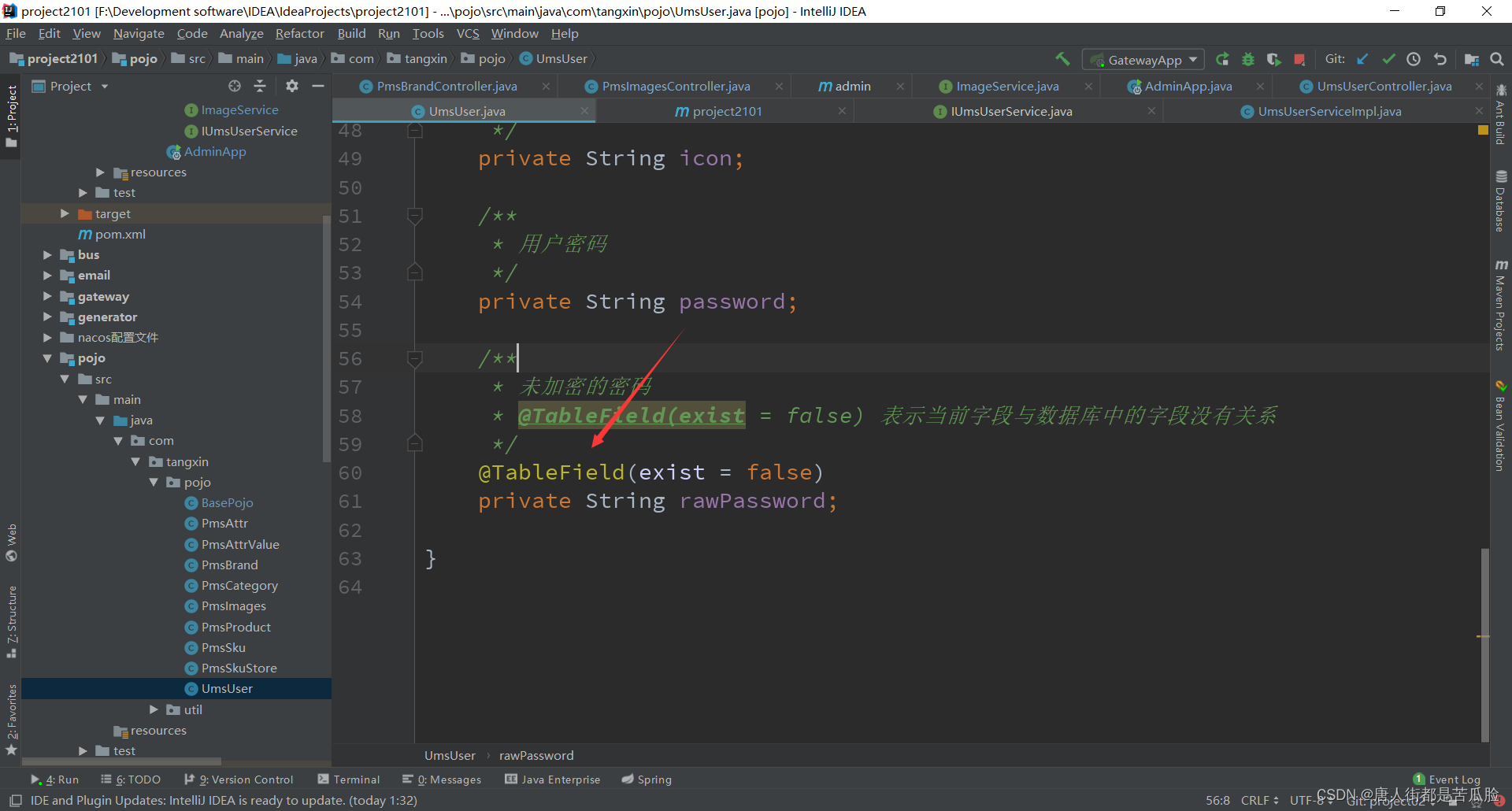Toggle the 1: Project tool window
This screenshot has width=1512, height=811.
click(11, 117)
